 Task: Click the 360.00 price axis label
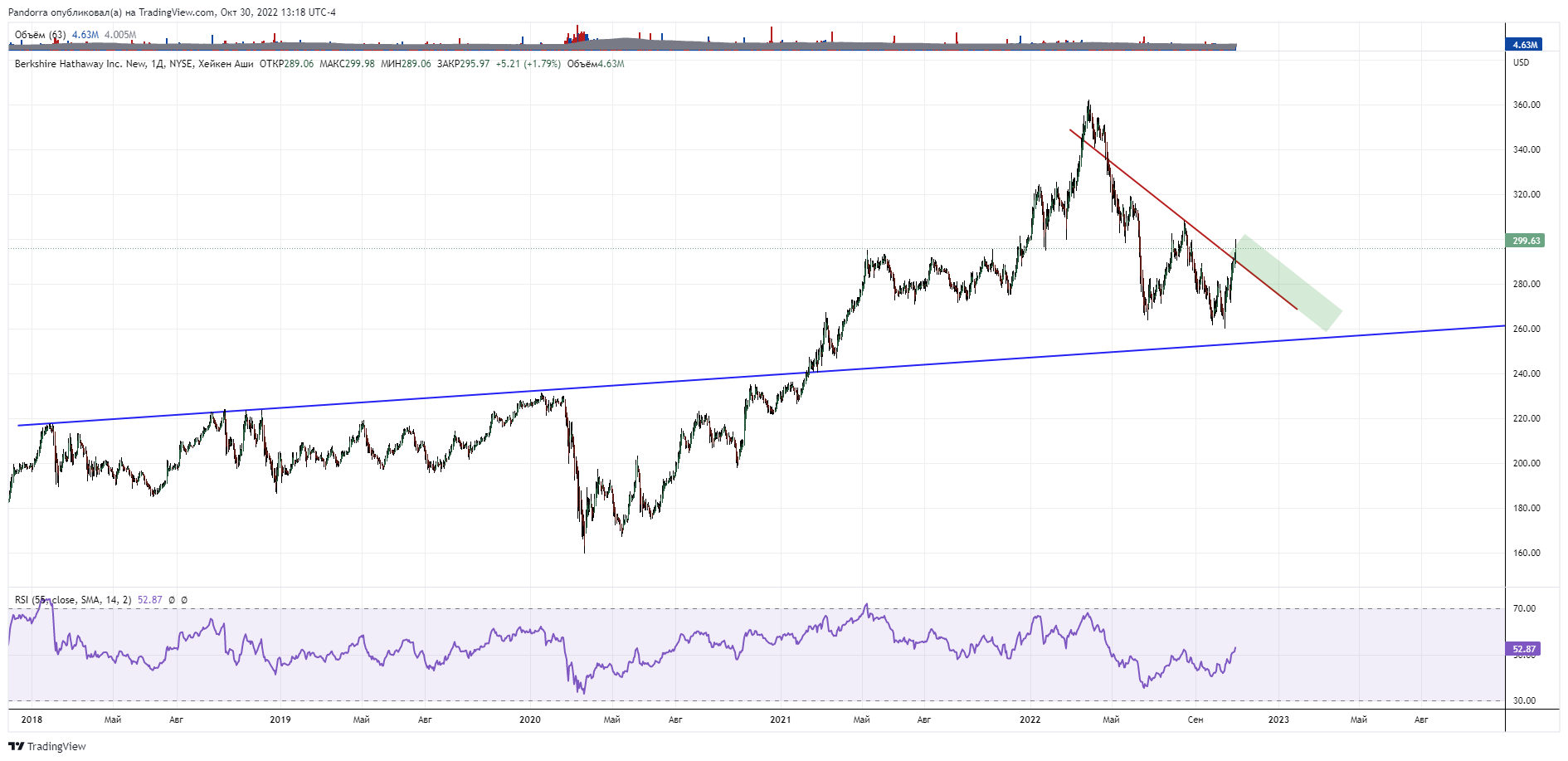point(1527,105)
